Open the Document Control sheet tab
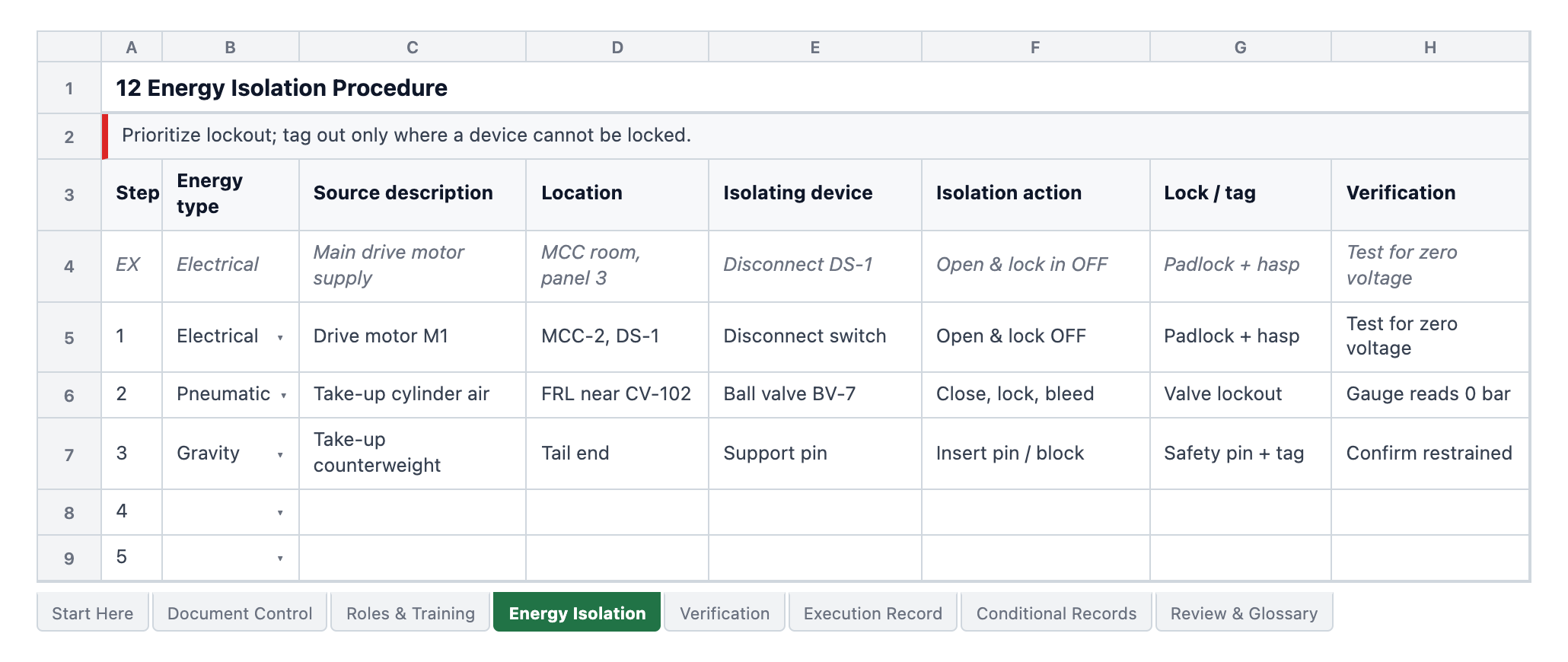 [x=240, y=613]
